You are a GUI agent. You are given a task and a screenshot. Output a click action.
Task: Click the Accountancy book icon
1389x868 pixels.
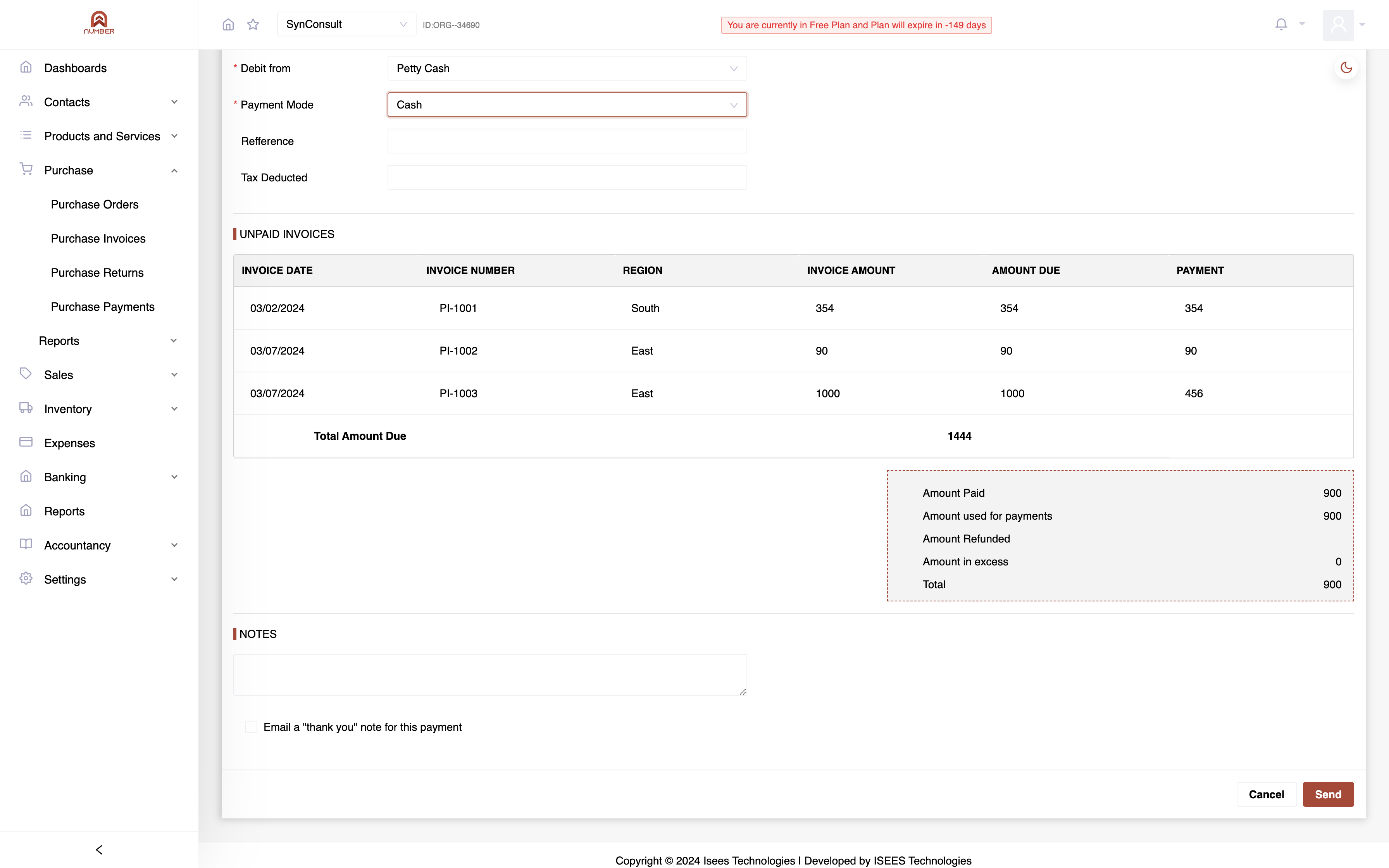(x=26, y=544)
